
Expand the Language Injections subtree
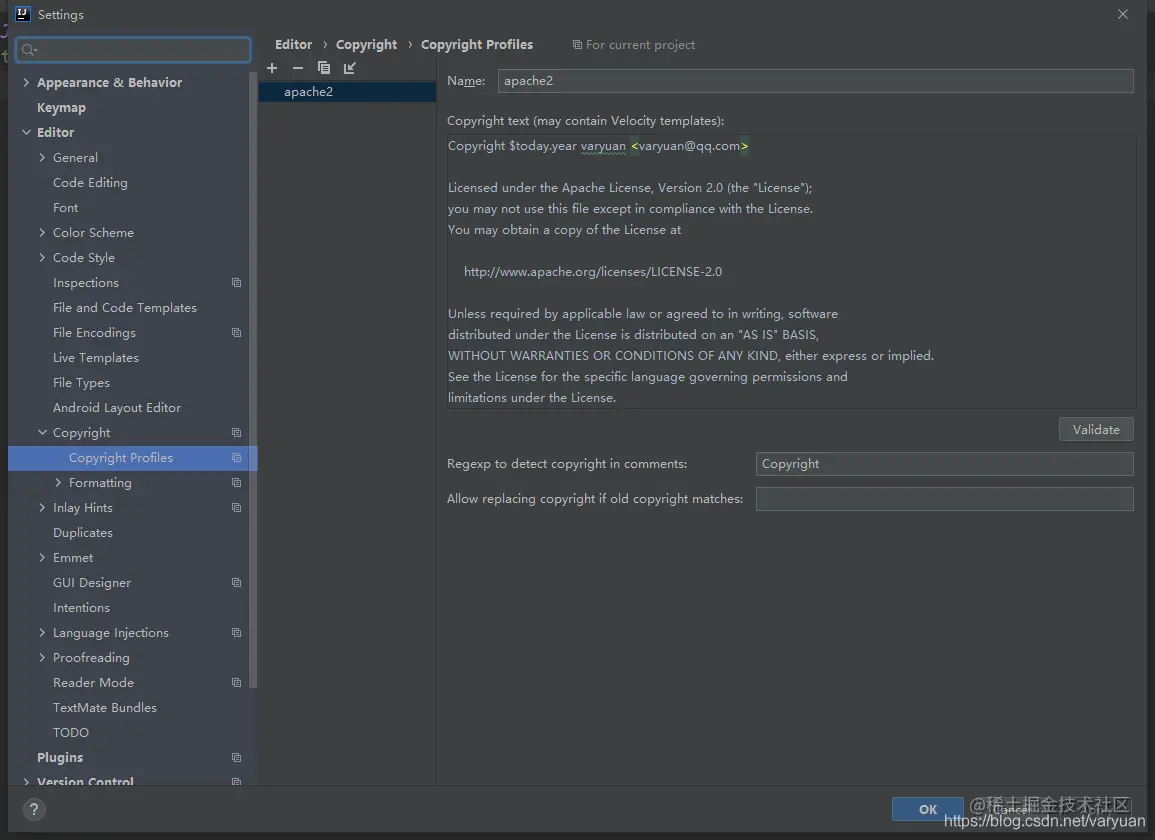[x=42, y=632]
